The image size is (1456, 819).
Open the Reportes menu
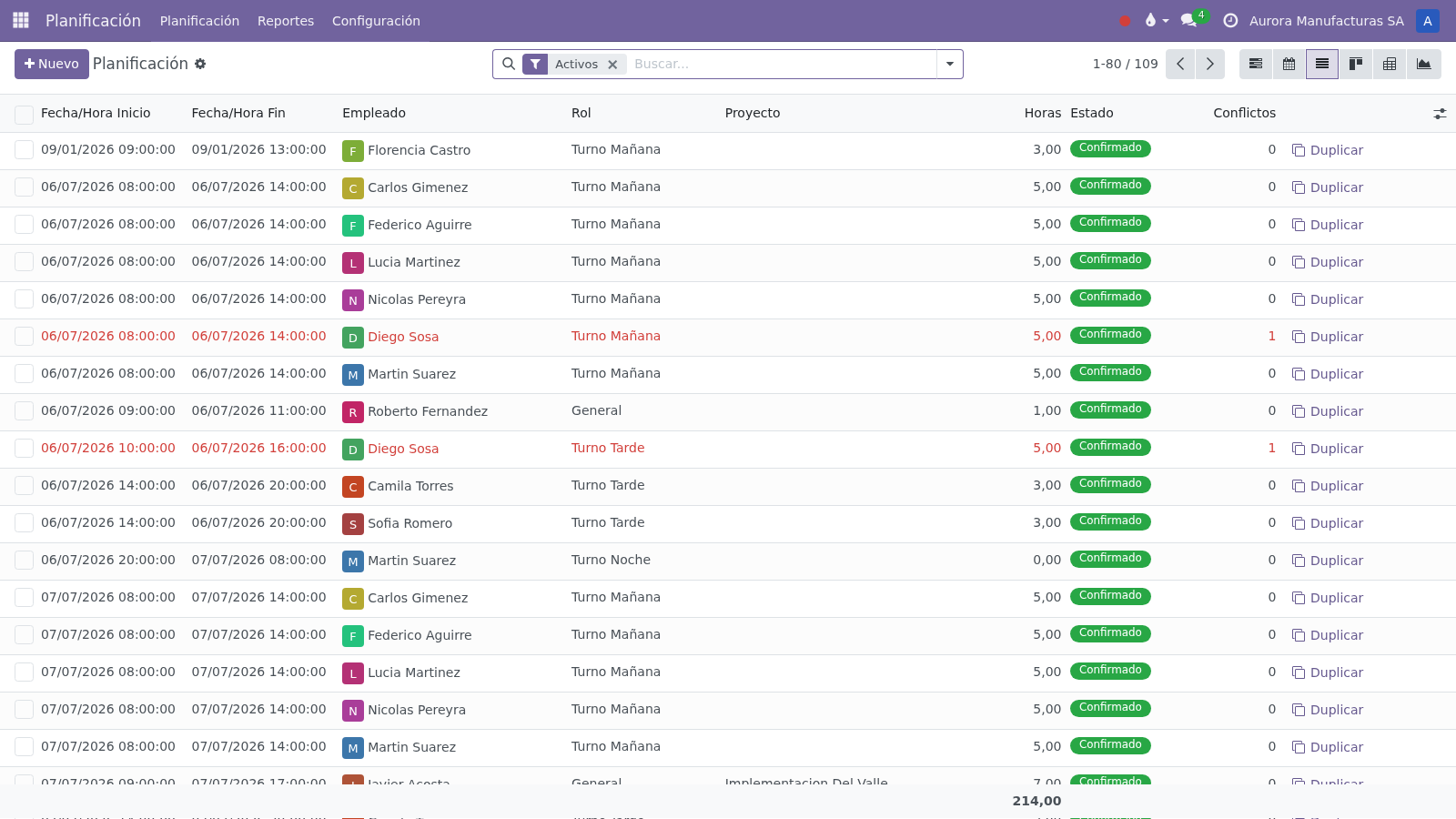286,21
